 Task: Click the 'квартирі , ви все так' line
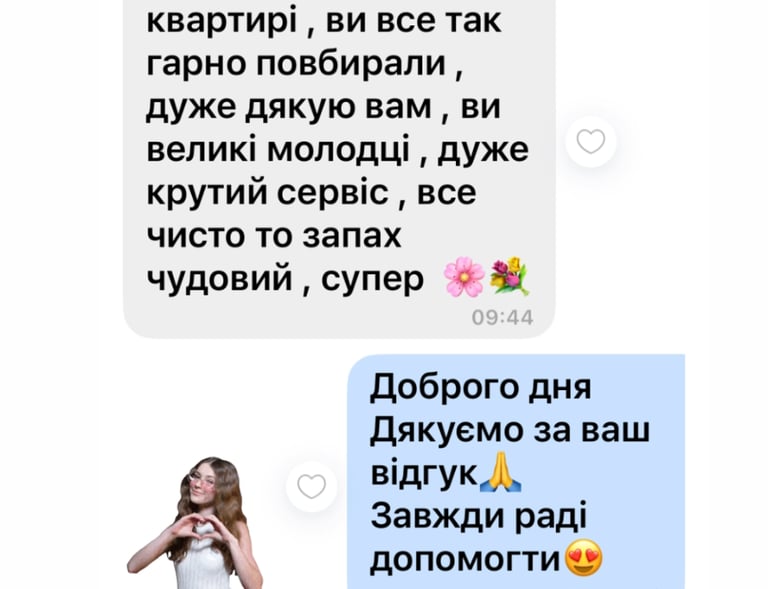324,21
